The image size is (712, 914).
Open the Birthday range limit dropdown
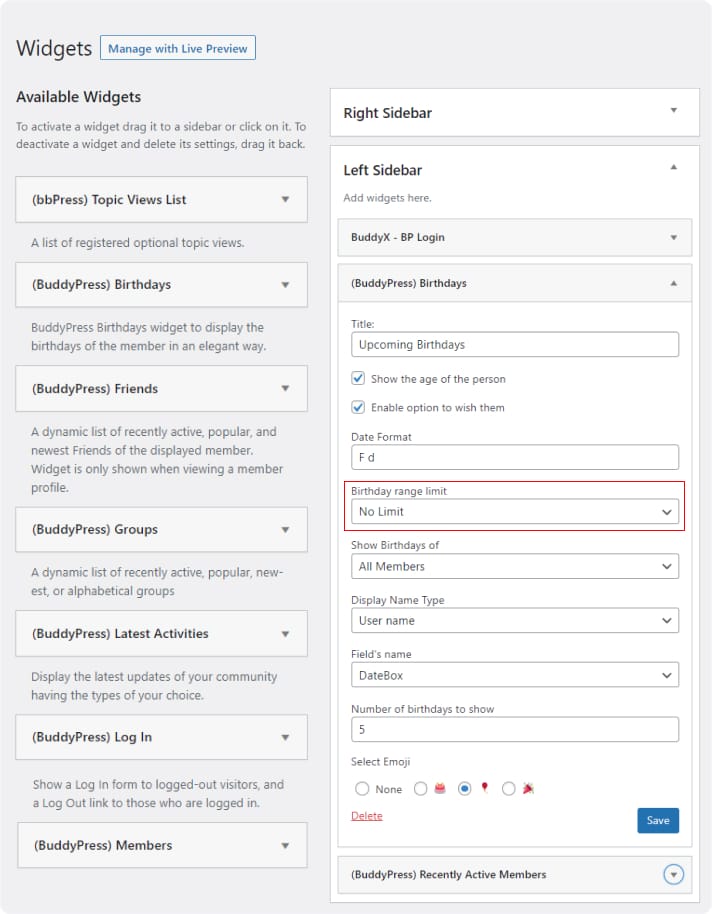click(x=514, y=512)
